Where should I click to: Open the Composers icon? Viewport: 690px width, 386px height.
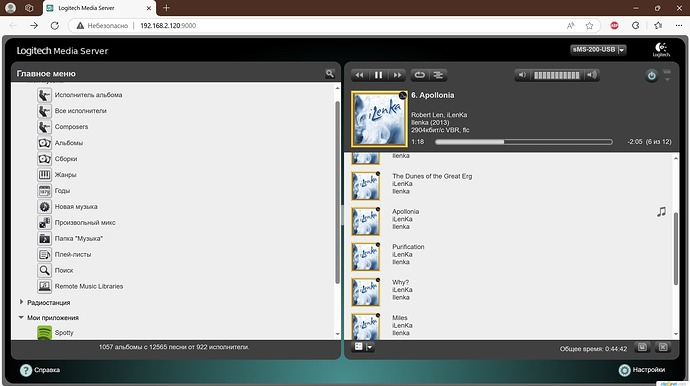[44, 126]
